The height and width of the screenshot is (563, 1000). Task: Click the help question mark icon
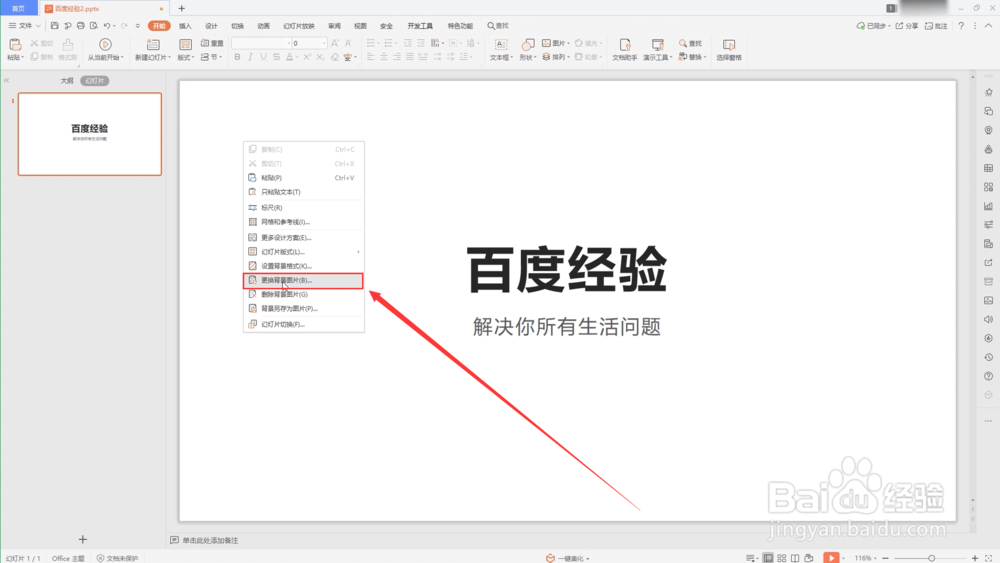pyautogui.click(x=961, y=26)
